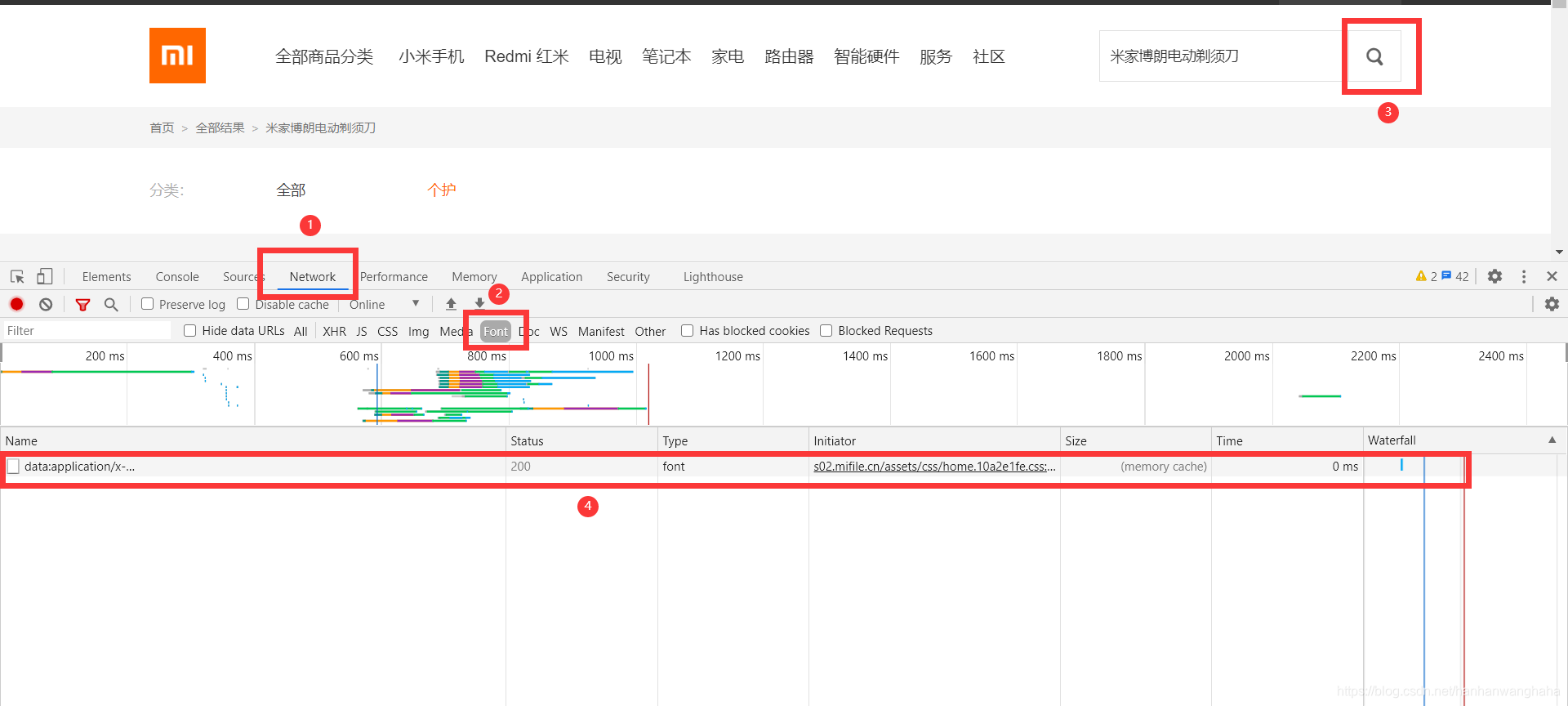The image size is (1568, 706).
Task: Filter requests by Other
Action: click(x=650, y=331)
